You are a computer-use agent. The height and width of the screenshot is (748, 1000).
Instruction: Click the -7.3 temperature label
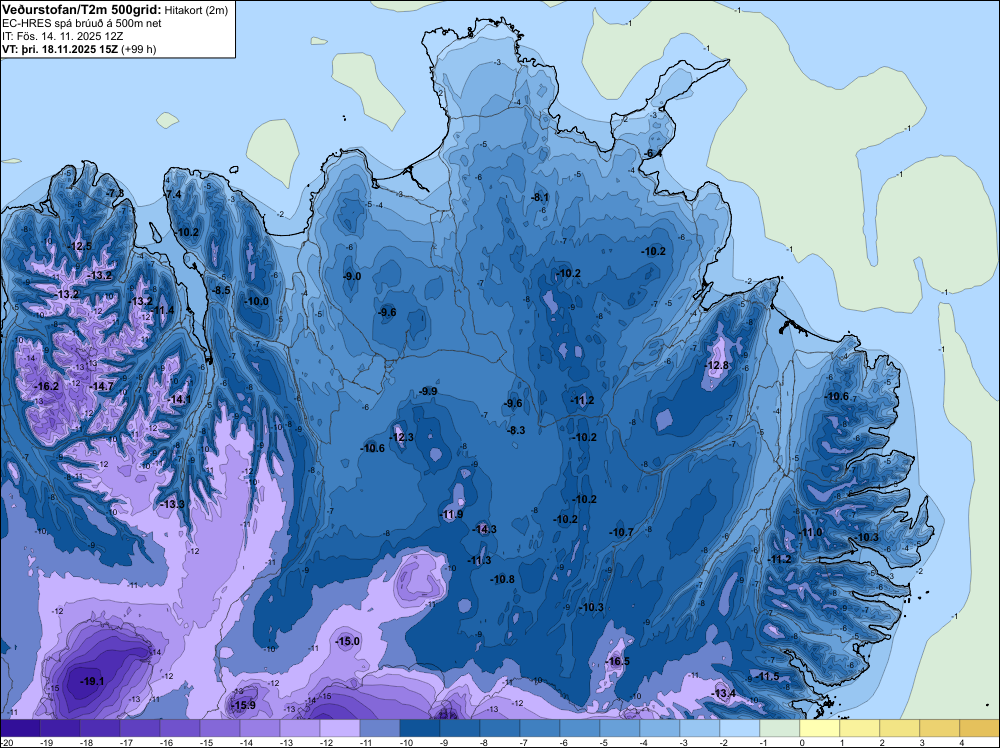pyautogui.click(x=115, y=193)
